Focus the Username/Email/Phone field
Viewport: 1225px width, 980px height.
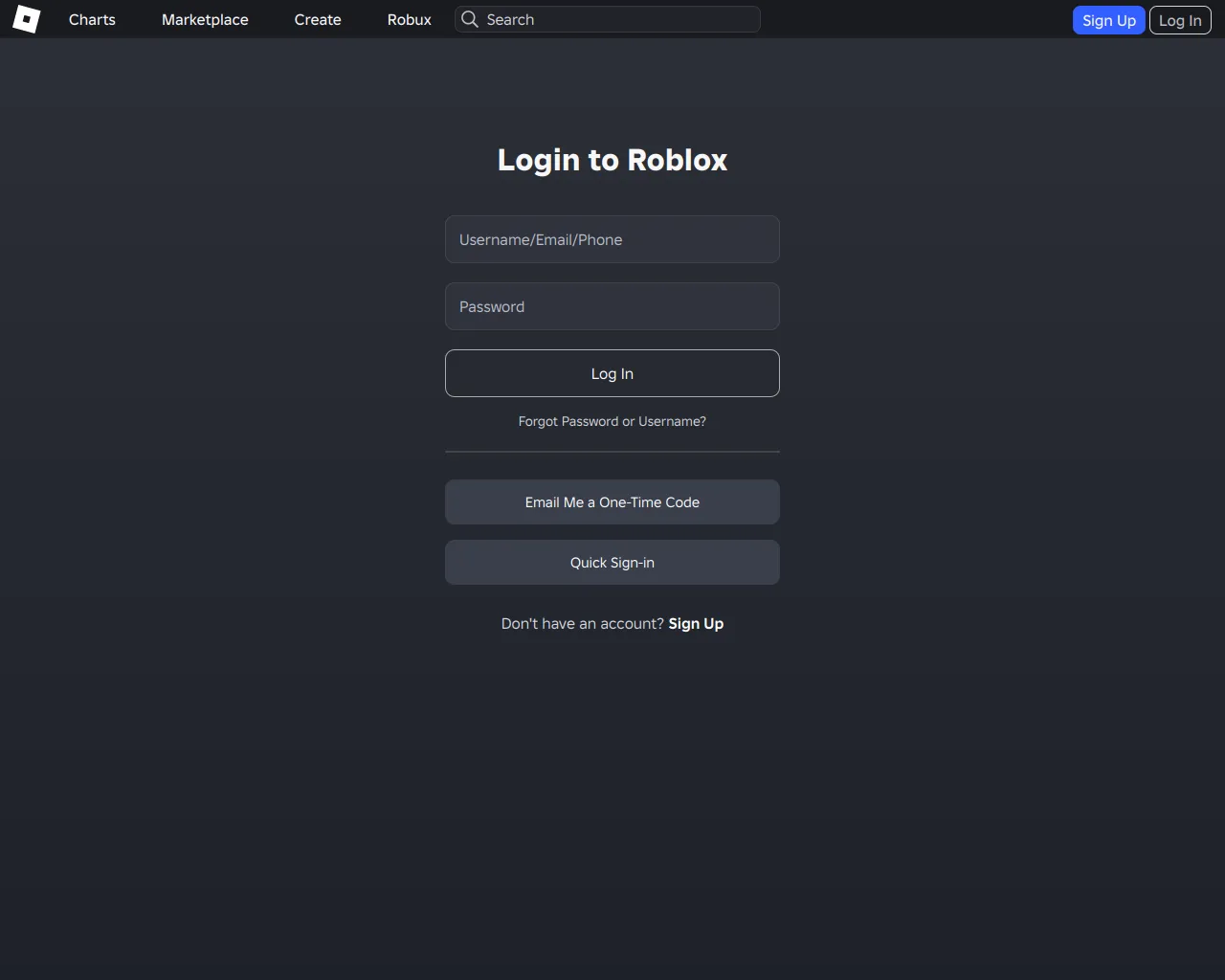(612, 239)
